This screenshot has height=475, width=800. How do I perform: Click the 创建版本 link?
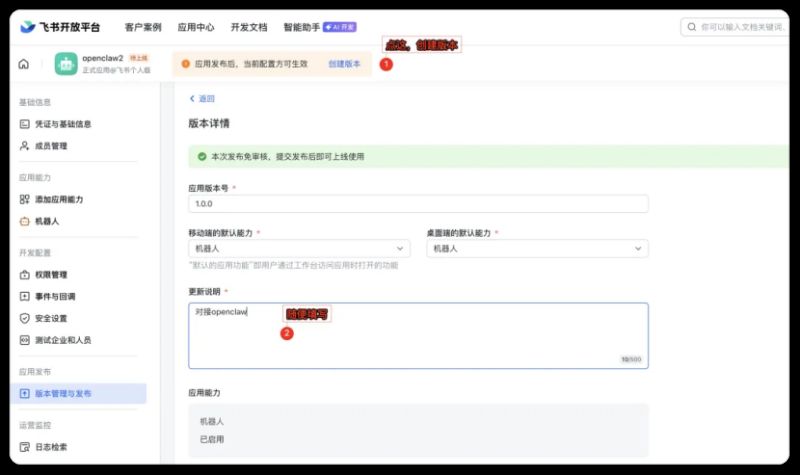pyautogui.click(x=344, y=64)
